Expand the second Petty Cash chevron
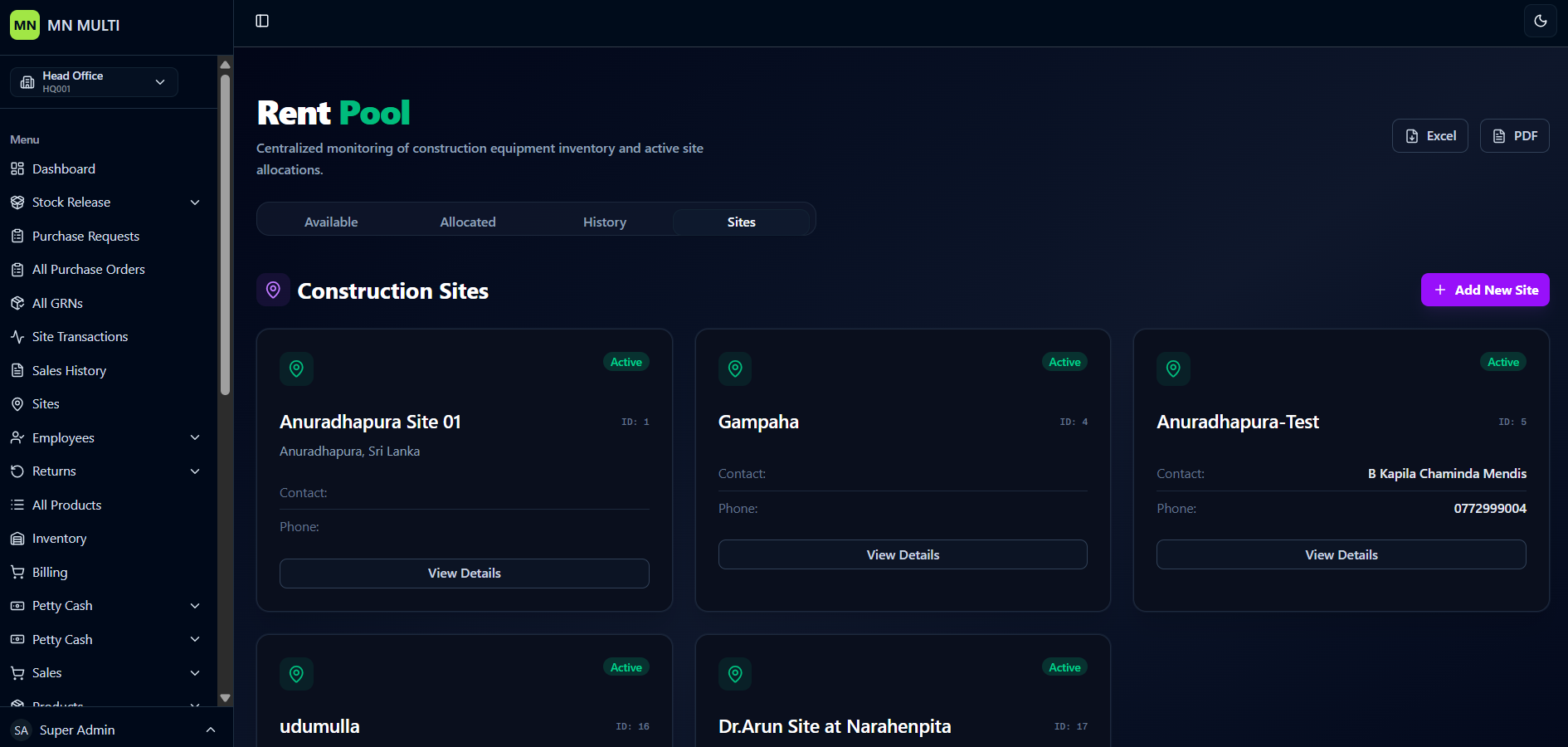 point(195,640)
